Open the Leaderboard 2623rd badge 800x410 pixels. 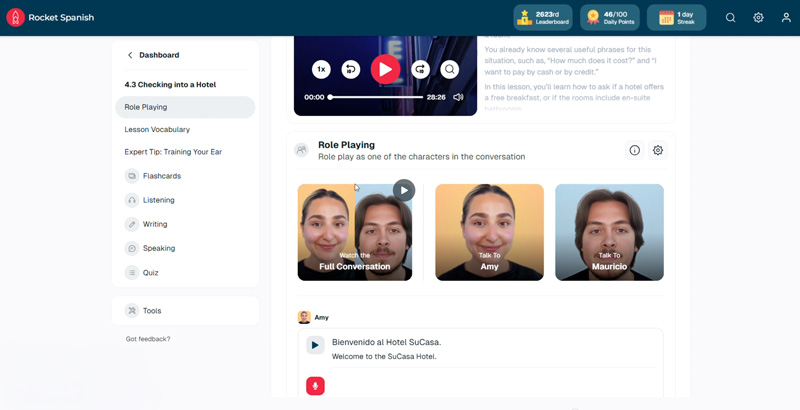tap(543, 18)
